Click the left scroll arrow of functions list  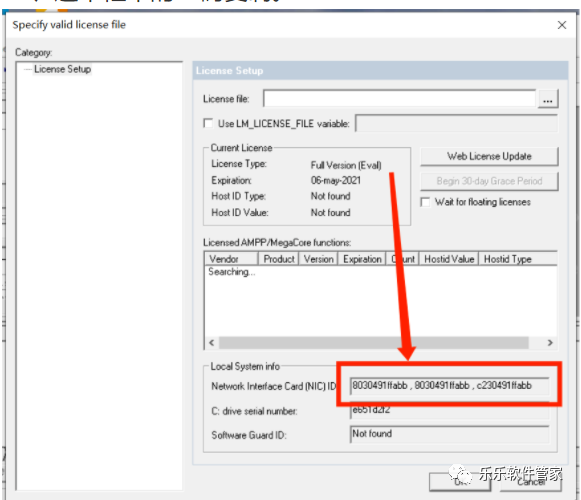(x=212, y=343)
